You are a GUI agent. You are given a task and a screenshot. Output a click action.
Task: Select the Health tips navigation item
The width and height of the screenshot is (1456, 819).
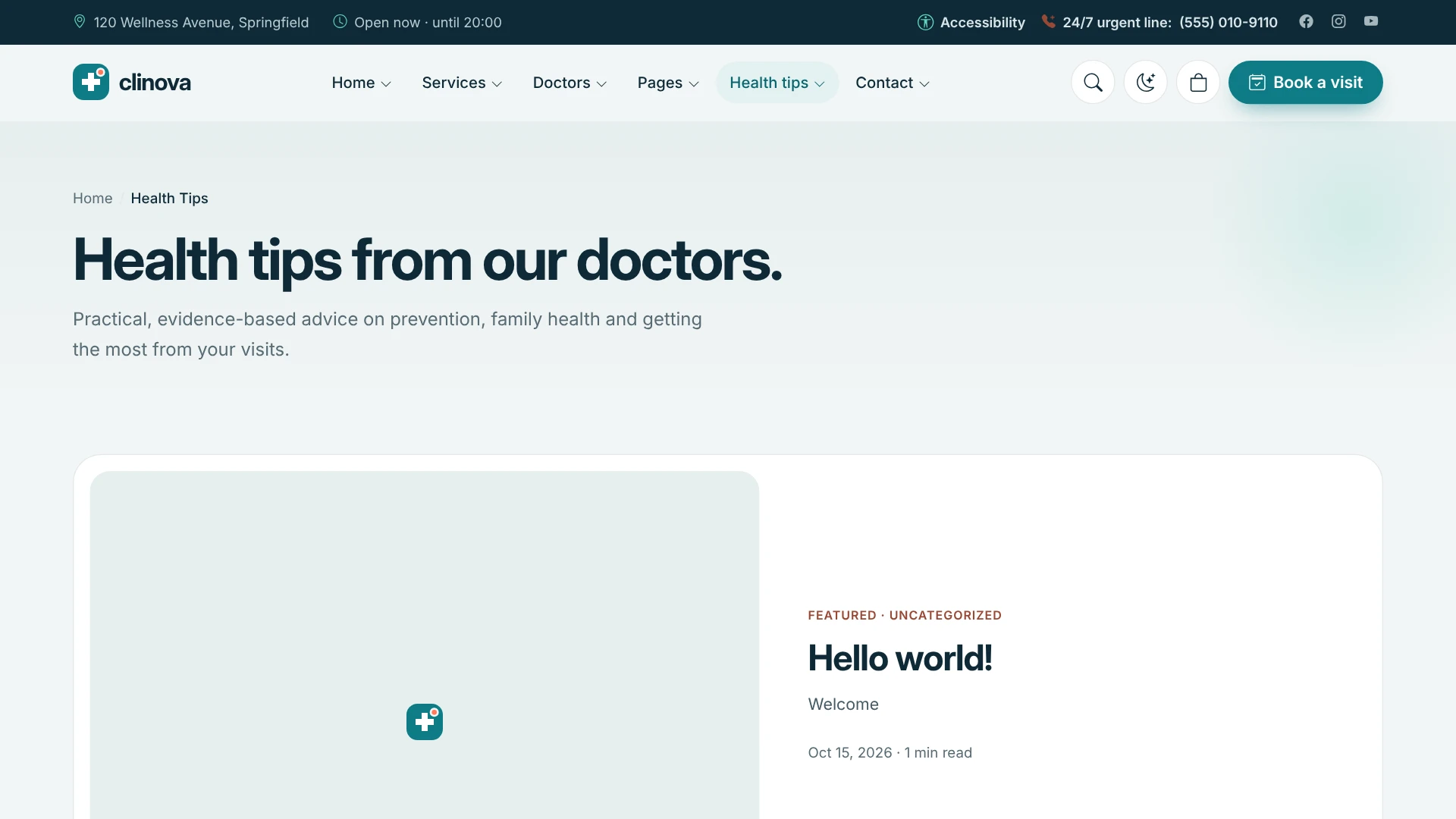[777, 82]
